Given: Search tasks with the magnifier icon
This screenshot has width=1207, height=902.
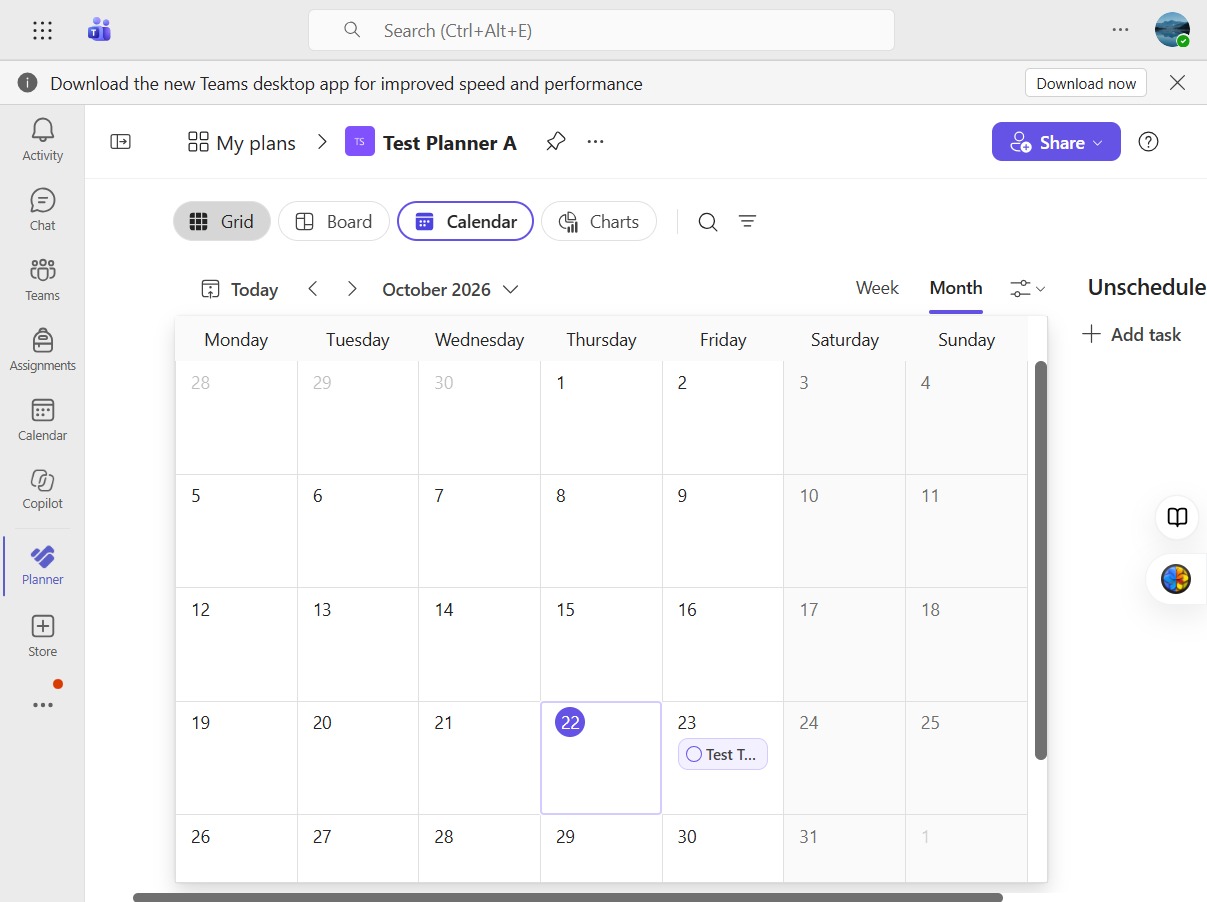Looking at the screenshot, I should 708,222.
